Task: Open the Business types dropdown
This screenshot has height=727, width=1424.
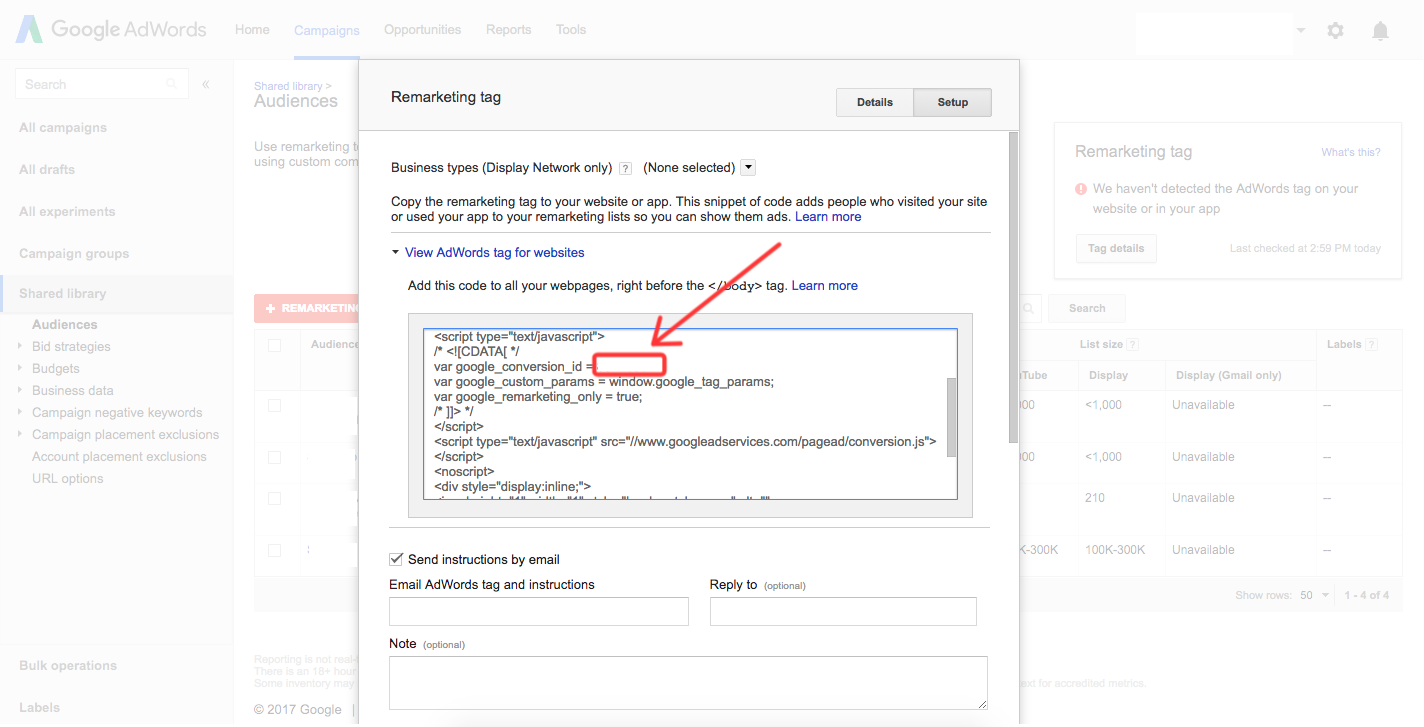Action: (x=748, y=168)
